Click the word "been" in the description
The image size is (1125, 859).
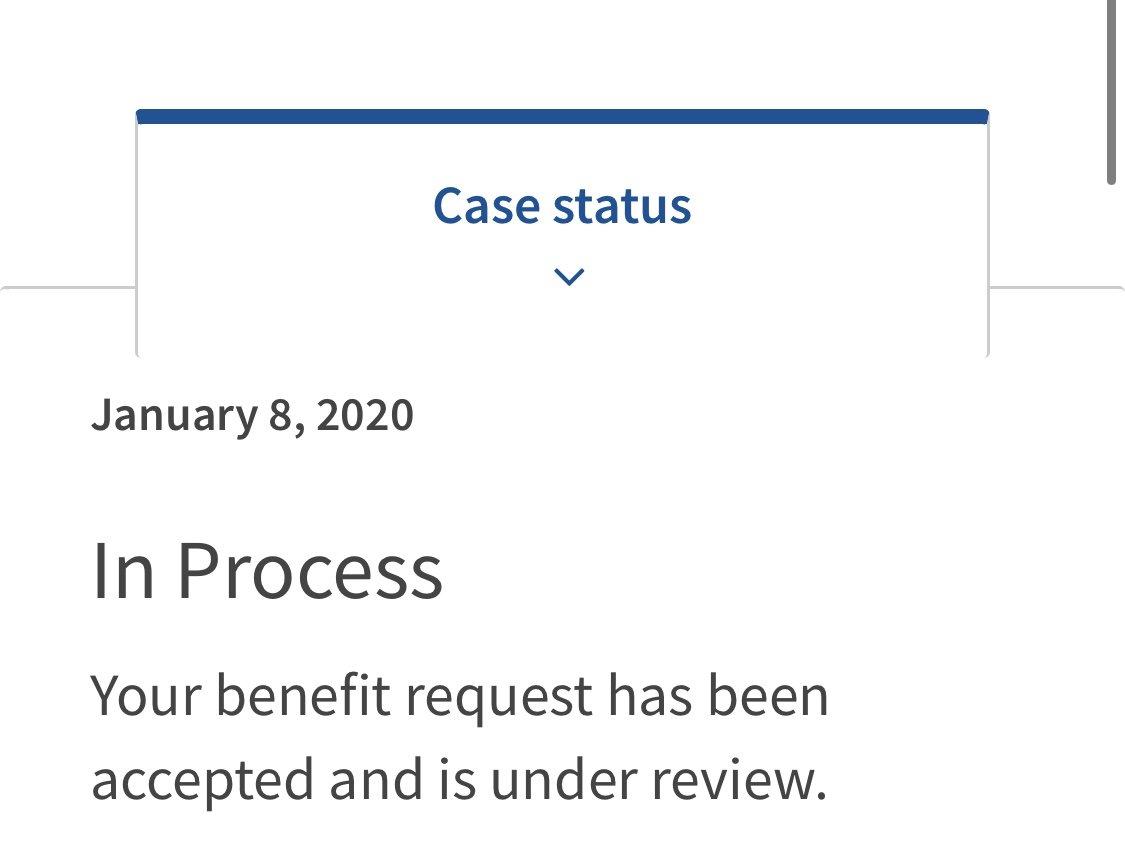click(x=768, y=695)
